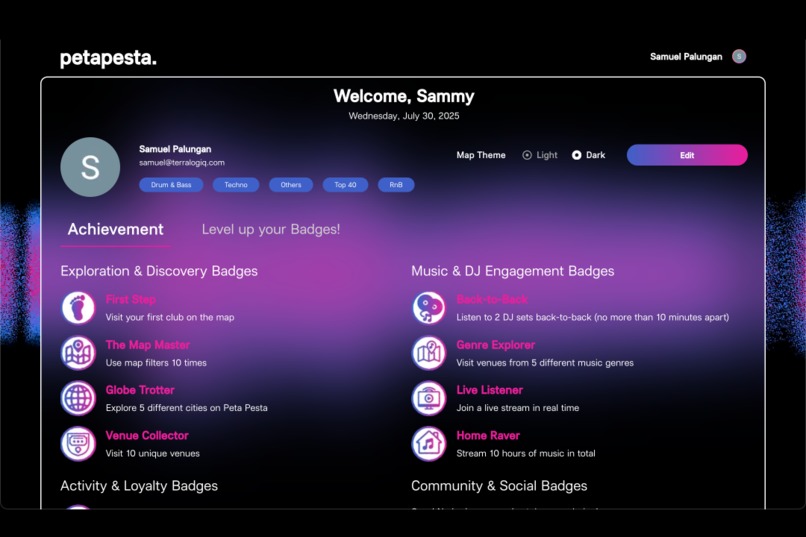Open the small user avatar in header
The height and width of the screenshot is (537, 806).
pyautogui.click(x=739, y=57)
